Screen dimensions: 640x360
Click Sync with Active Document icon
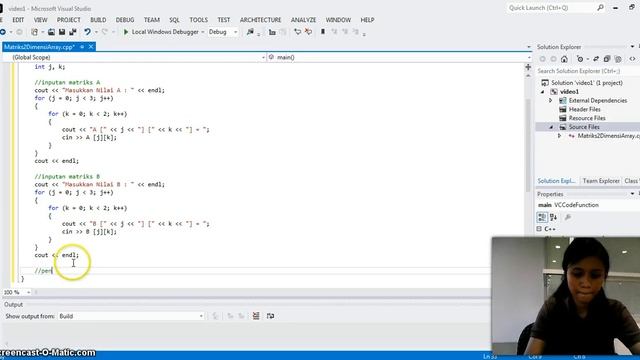click(x=596, y=59)
